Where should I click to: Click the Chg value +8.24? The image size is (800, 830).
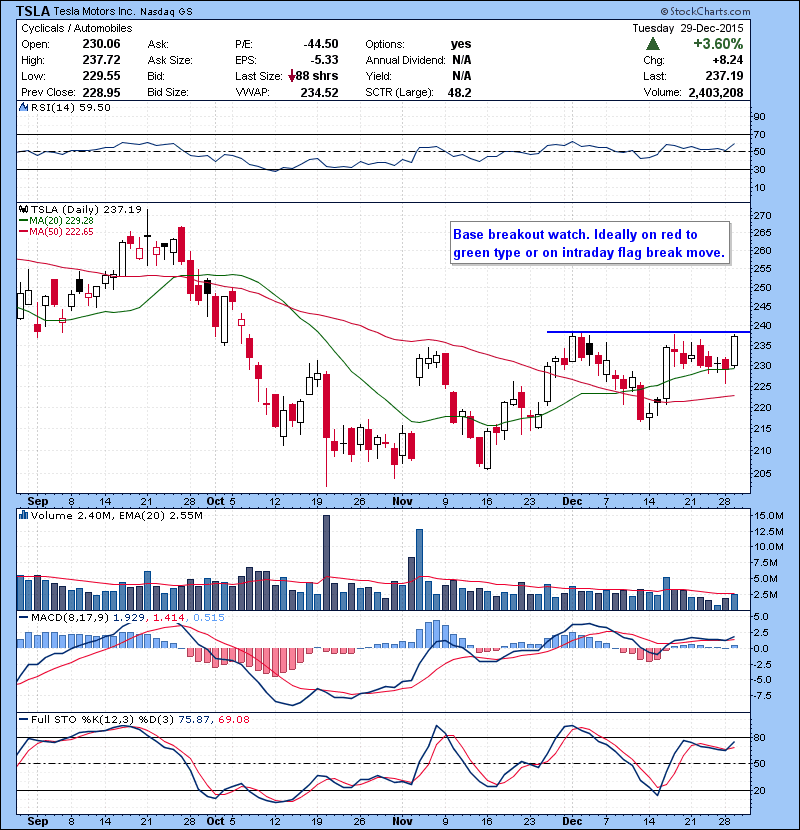pos(727,60)
